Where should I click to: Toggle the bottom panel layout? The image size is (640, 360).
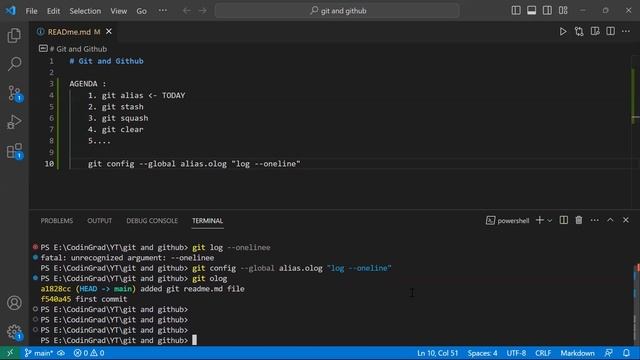tap(531, 11)
